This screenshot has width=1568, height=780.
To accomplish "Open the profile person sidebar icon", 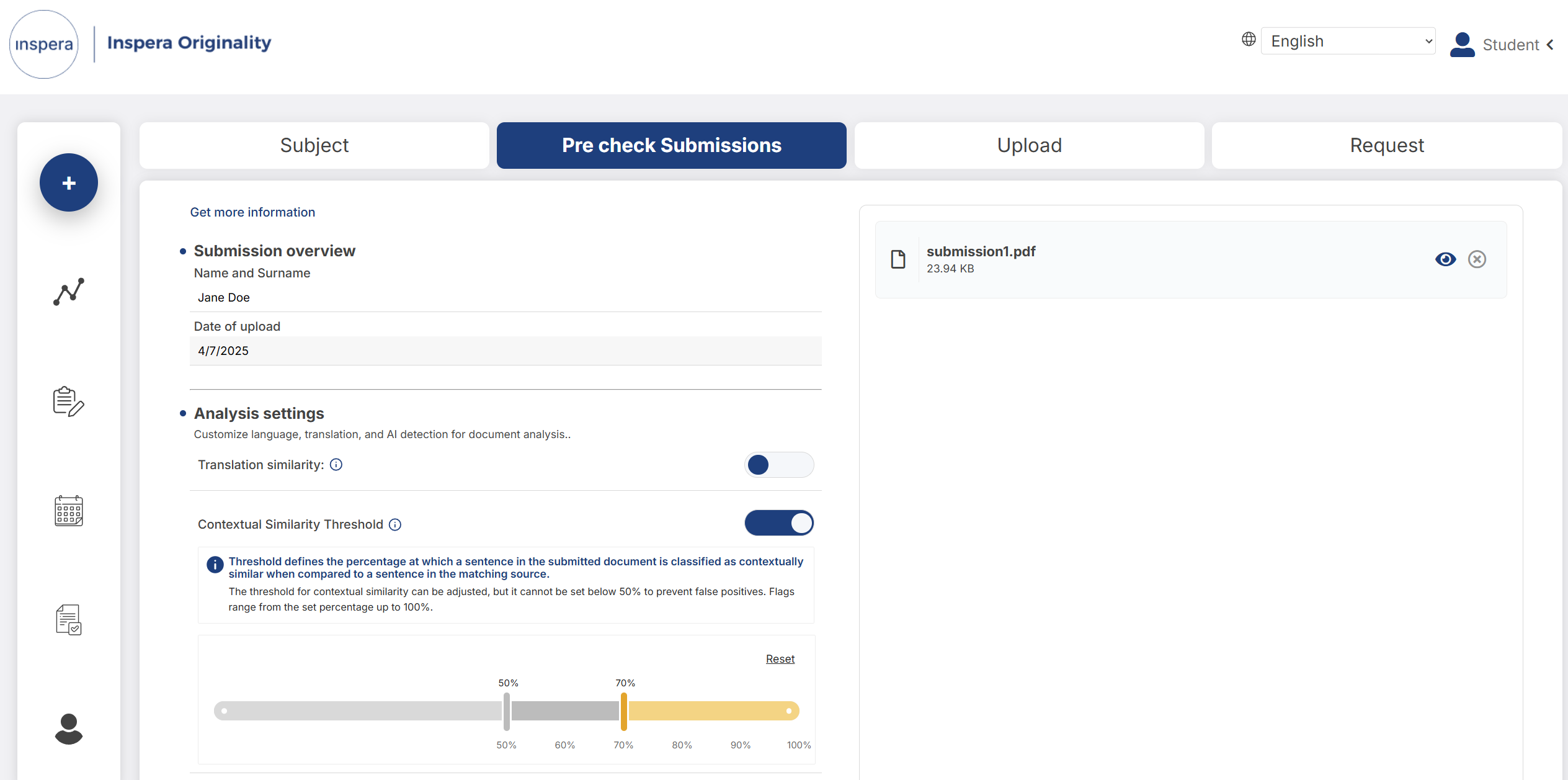I will [x=69, y=728].
